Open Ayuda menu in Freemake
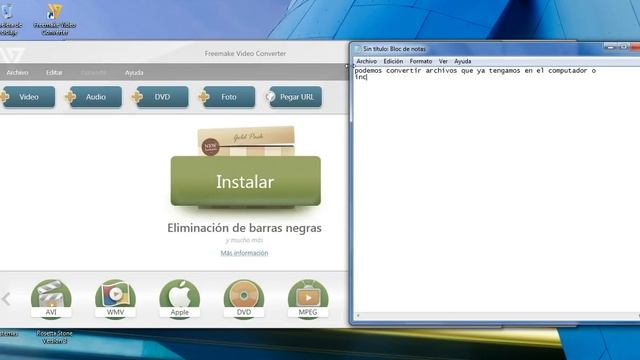The image size is (640, 360). pyautogui.click(x=134, y=73)
